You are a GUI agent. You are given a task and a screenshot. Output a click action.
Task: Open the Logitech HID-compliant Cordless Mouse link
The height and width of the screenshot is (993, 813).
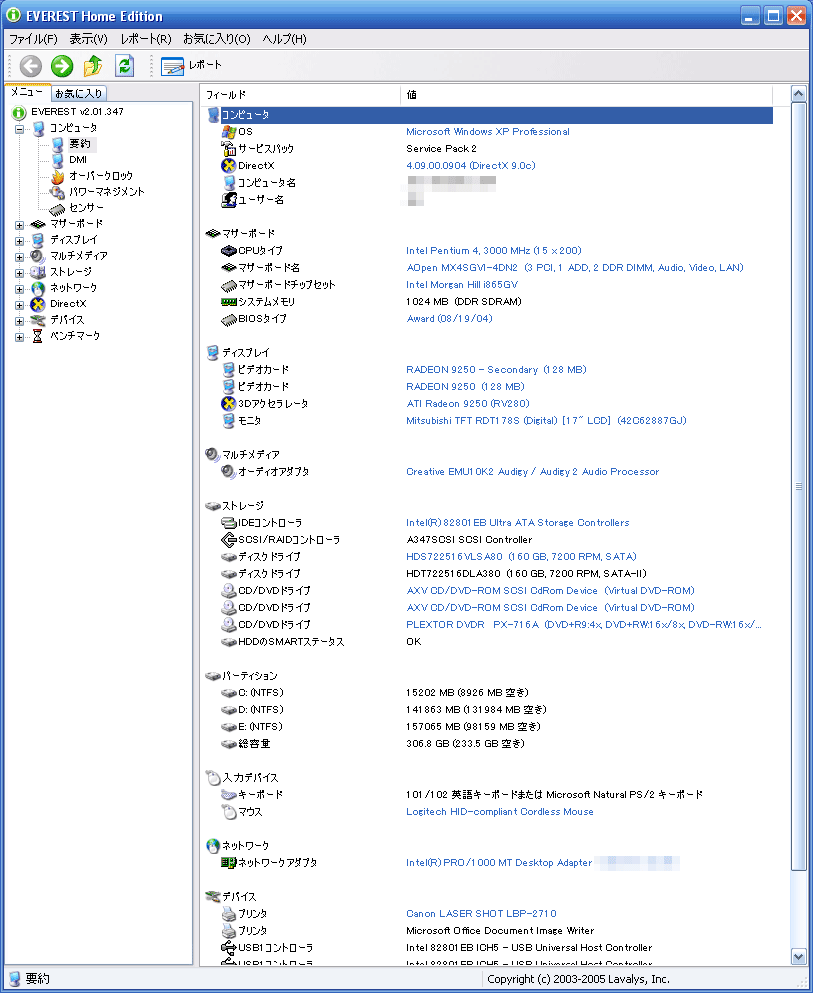tap(500, 812)
